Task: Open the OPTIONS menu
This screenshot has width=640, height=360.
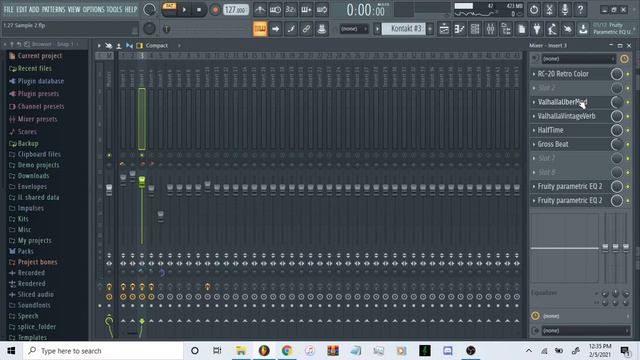Action: 93,9
